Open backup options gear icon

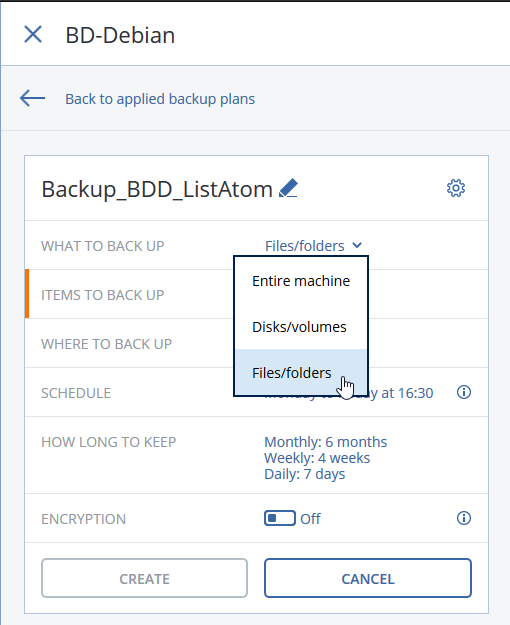[456, 188]
